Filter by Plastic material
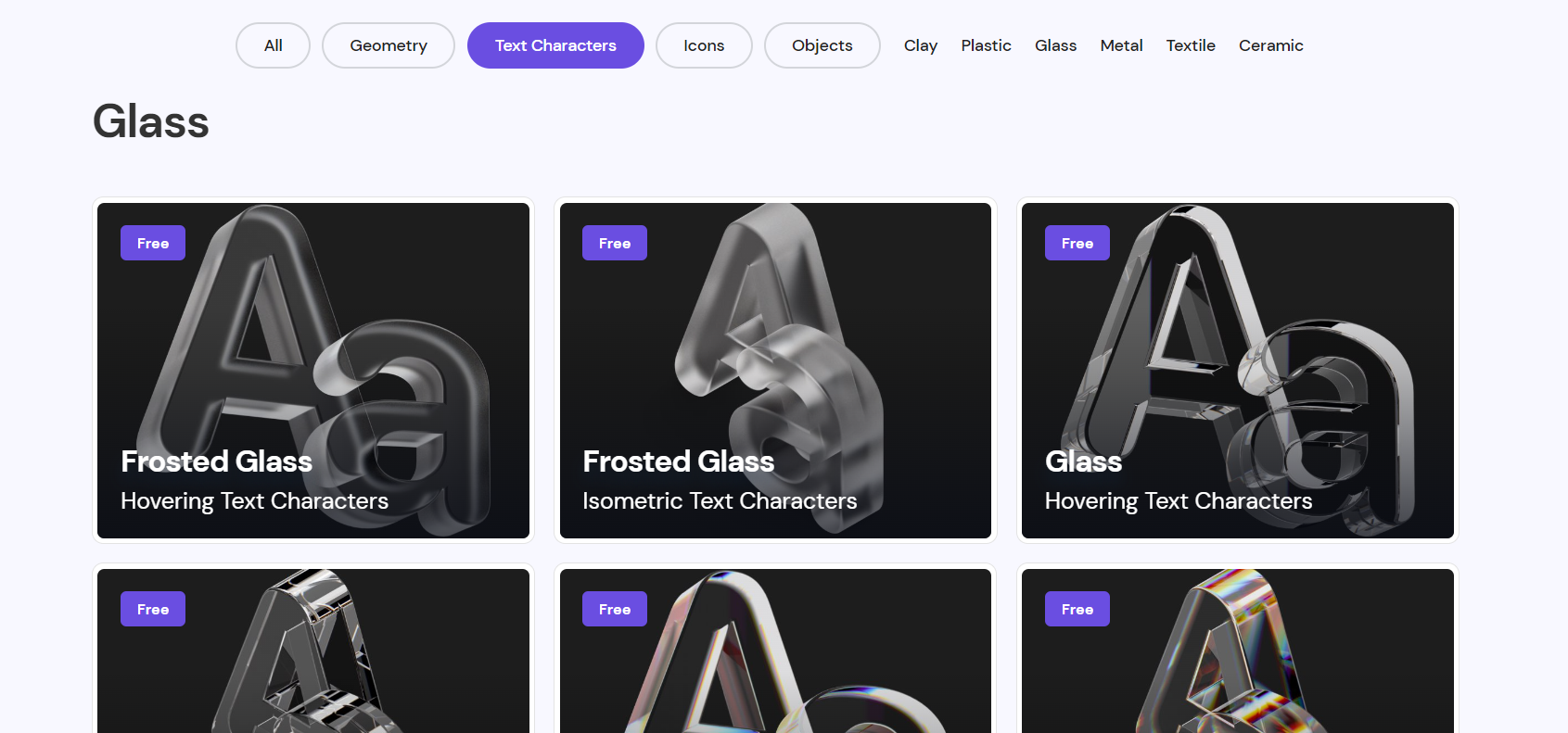This screenshot has height=733, width=1568. 986,45
